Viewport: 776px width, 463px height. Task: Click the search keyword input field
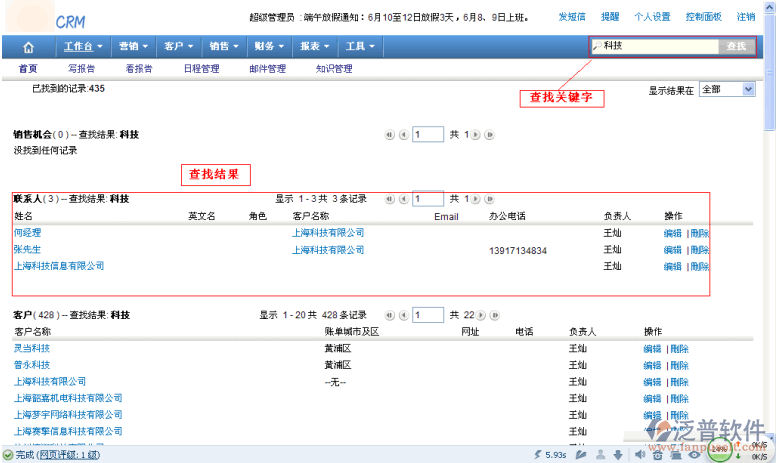click(x=658, y=46)
